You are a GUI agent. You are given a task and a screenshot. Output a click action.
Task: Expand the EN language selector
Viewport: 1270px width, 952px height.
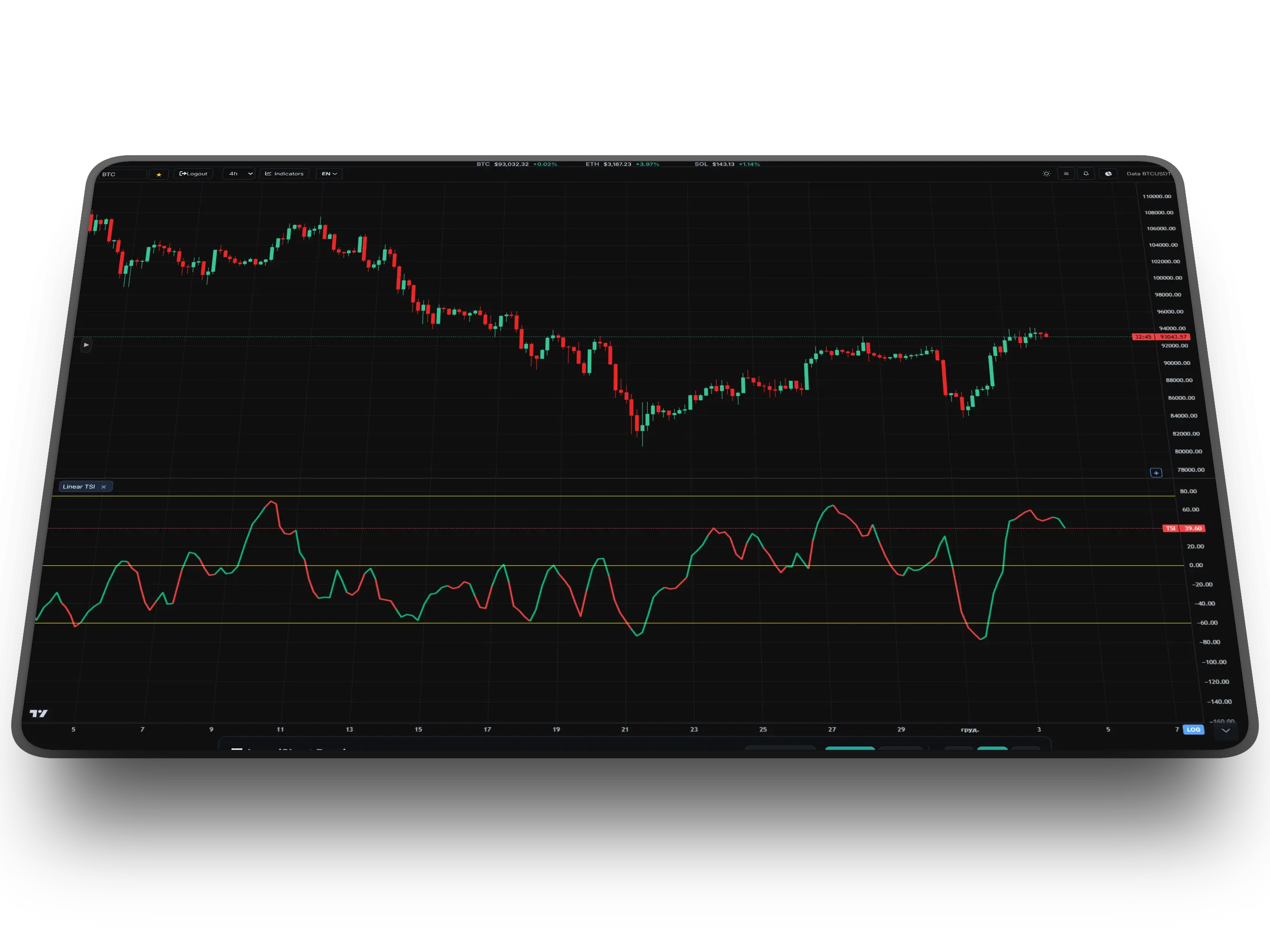[x=329, y=174]
